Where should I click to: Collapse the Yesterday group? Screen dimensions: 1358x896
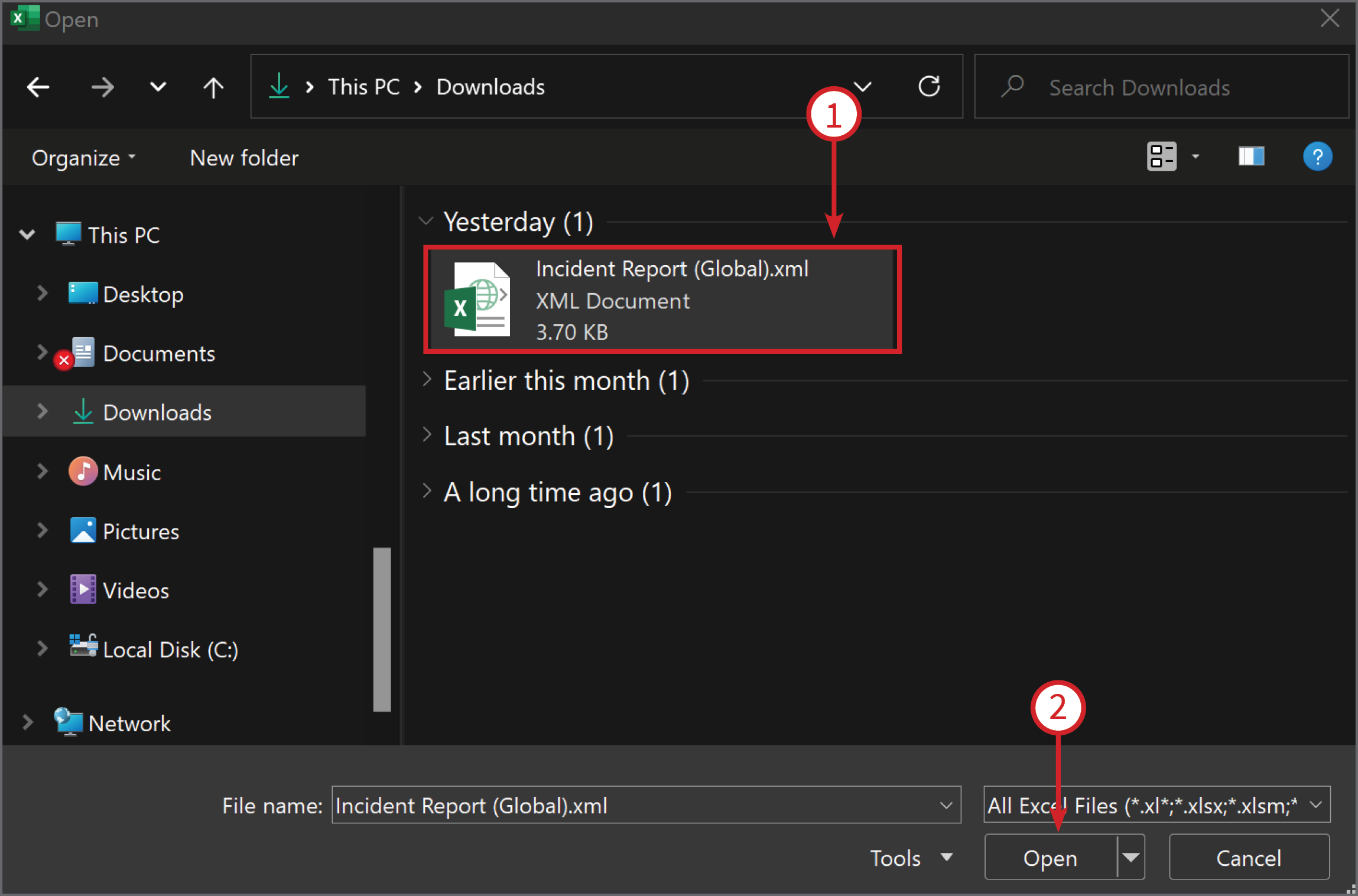tap(426, 221)
